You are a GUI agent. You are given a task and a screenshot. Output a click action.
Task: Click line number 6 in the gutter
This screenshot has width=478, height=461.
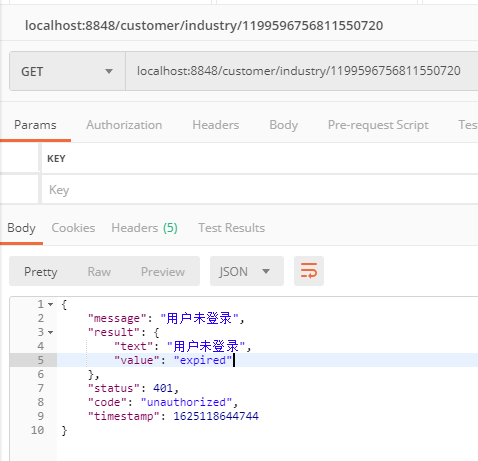coord(41,374)
